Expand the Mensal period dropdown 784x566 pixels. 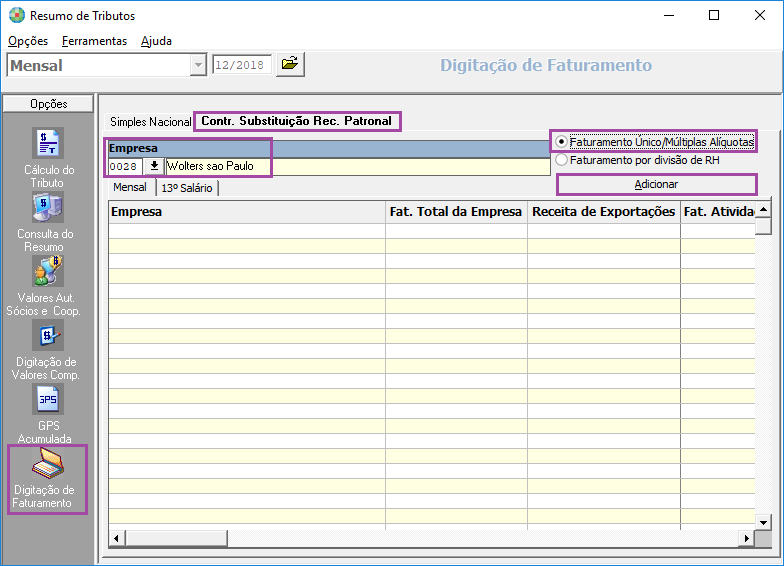tap(198, 65)
